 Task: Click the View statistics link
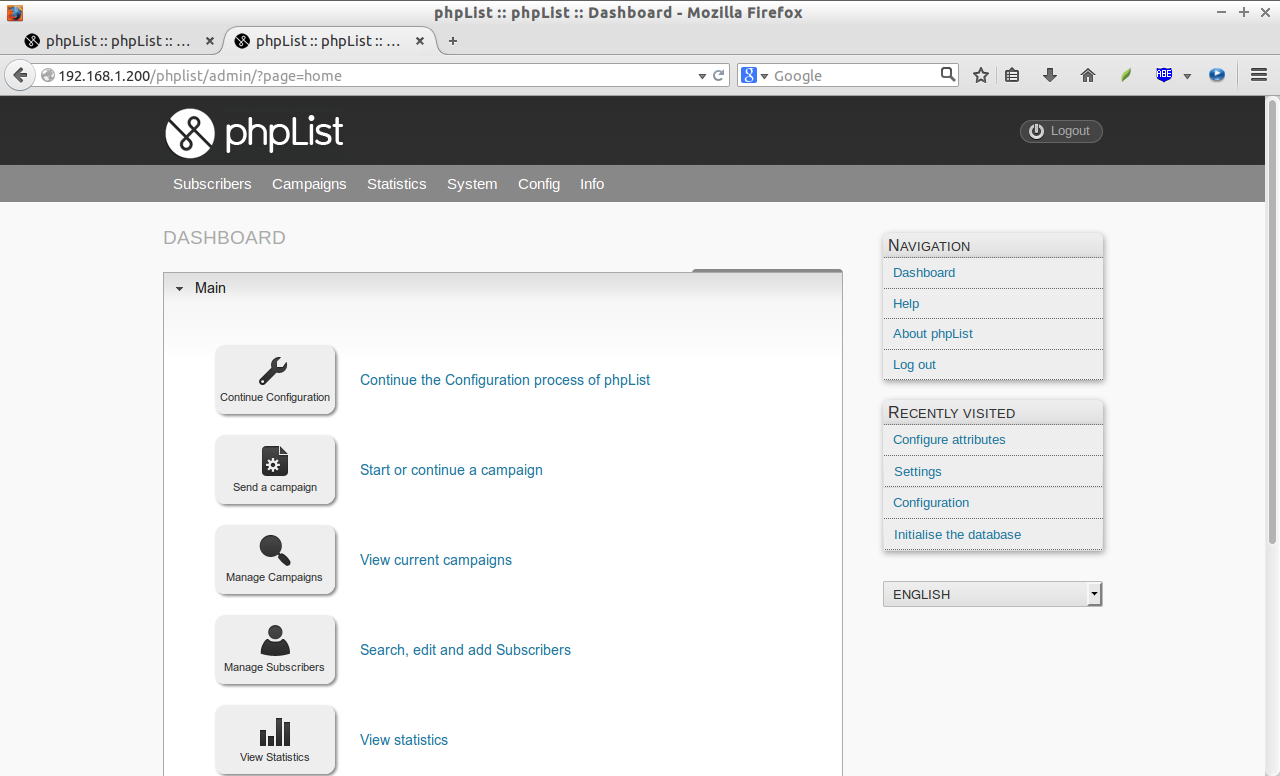point(404,740)
